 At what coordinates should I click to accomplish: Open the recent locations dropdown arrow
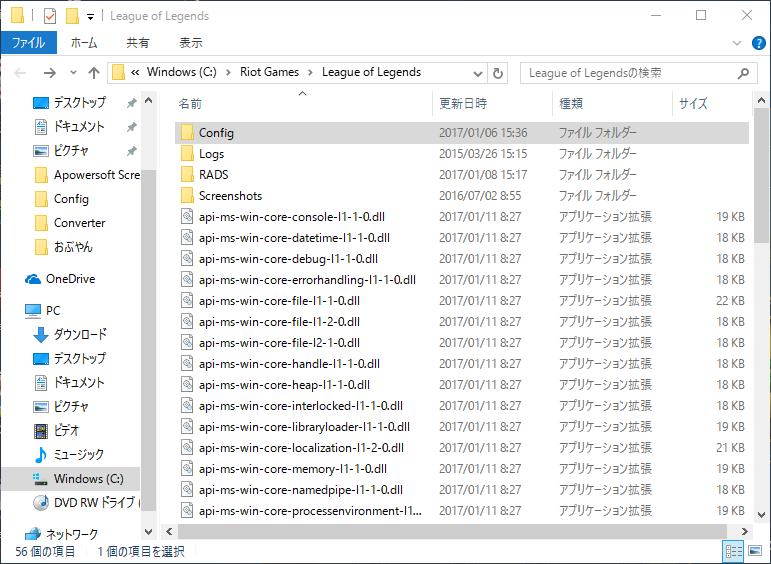click(x=73, y=73)
